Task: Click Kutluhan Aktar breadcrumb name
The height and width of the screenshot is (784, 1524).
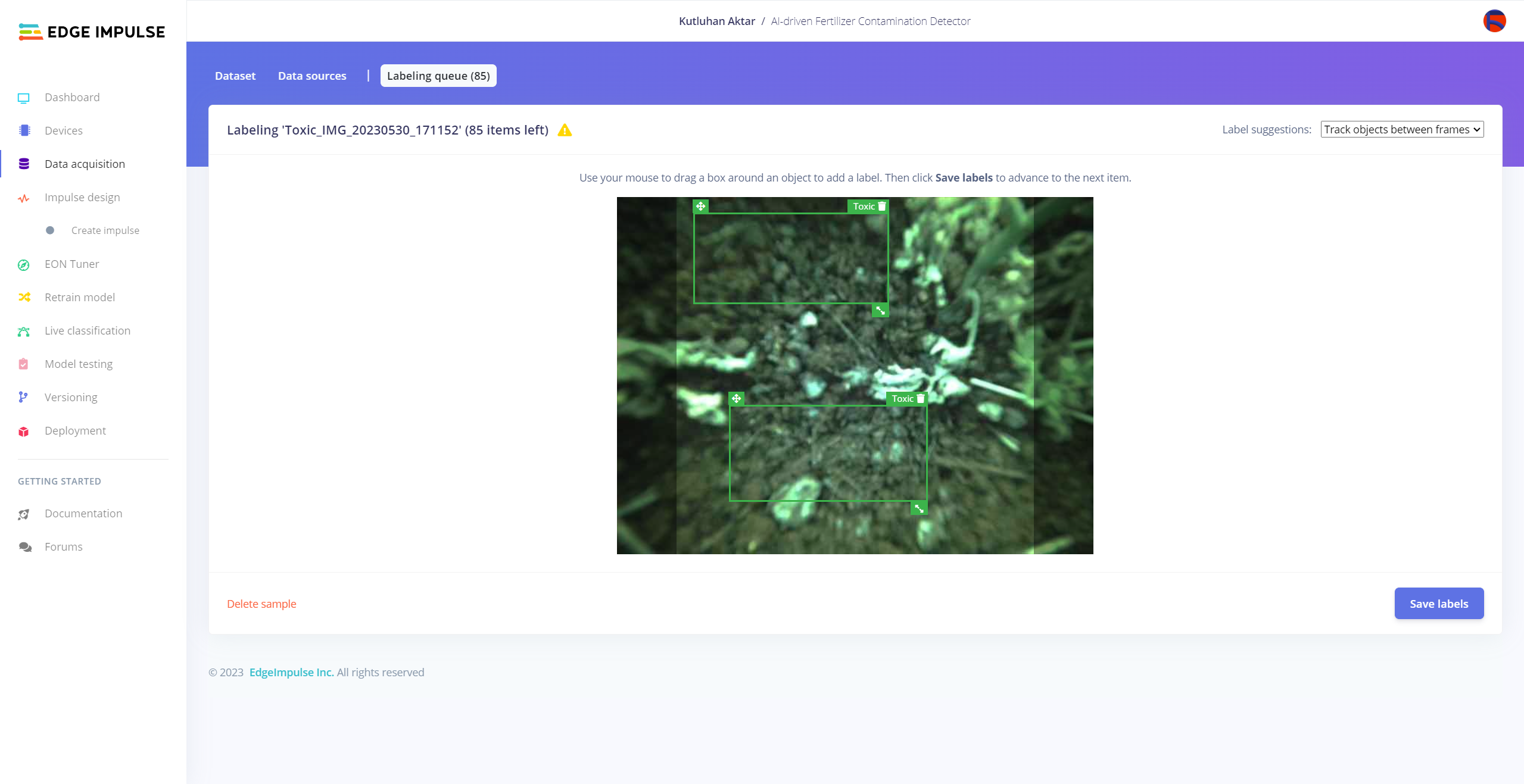Action: point(716,21)
